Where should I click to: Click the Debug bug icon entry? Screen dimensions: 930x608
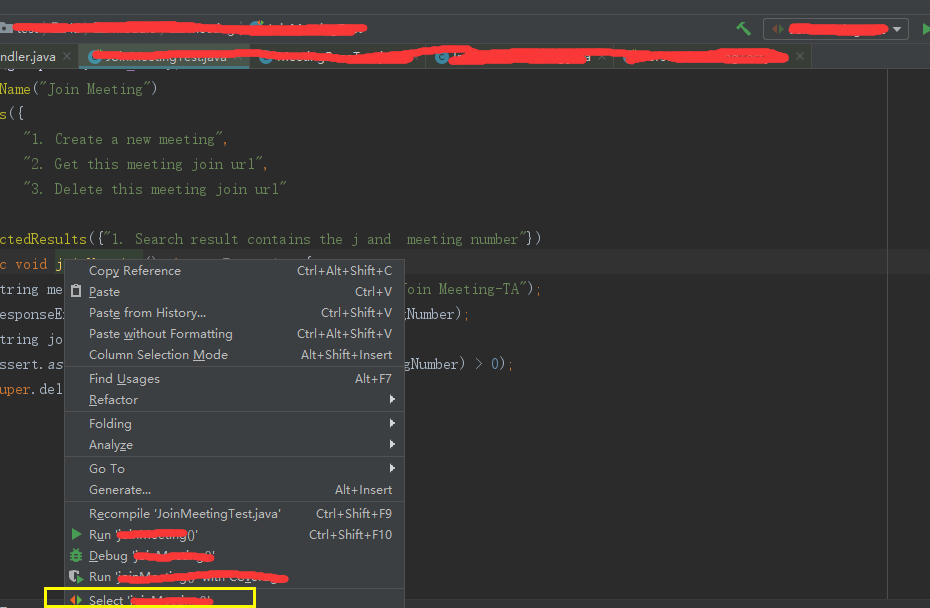coord(234,556)
